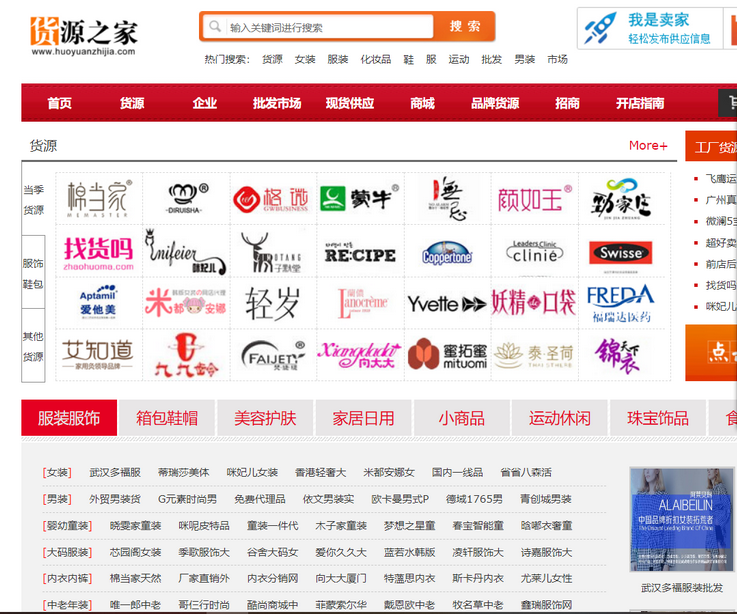This screenshot has width=737, height=614.
Task: Open the RE:CIPE brand logo
Action: click(x=360, y=251)
